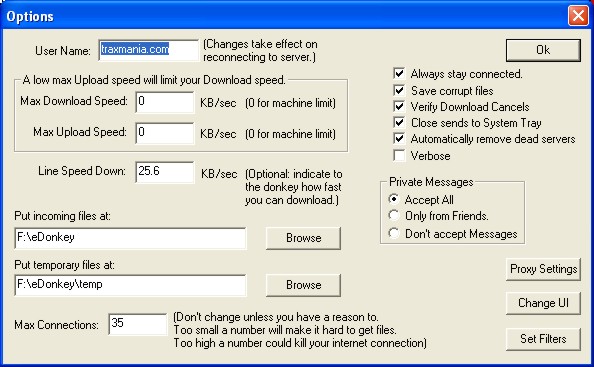
Task: Focus the Max Download Speed field
Action: point(165,102)
